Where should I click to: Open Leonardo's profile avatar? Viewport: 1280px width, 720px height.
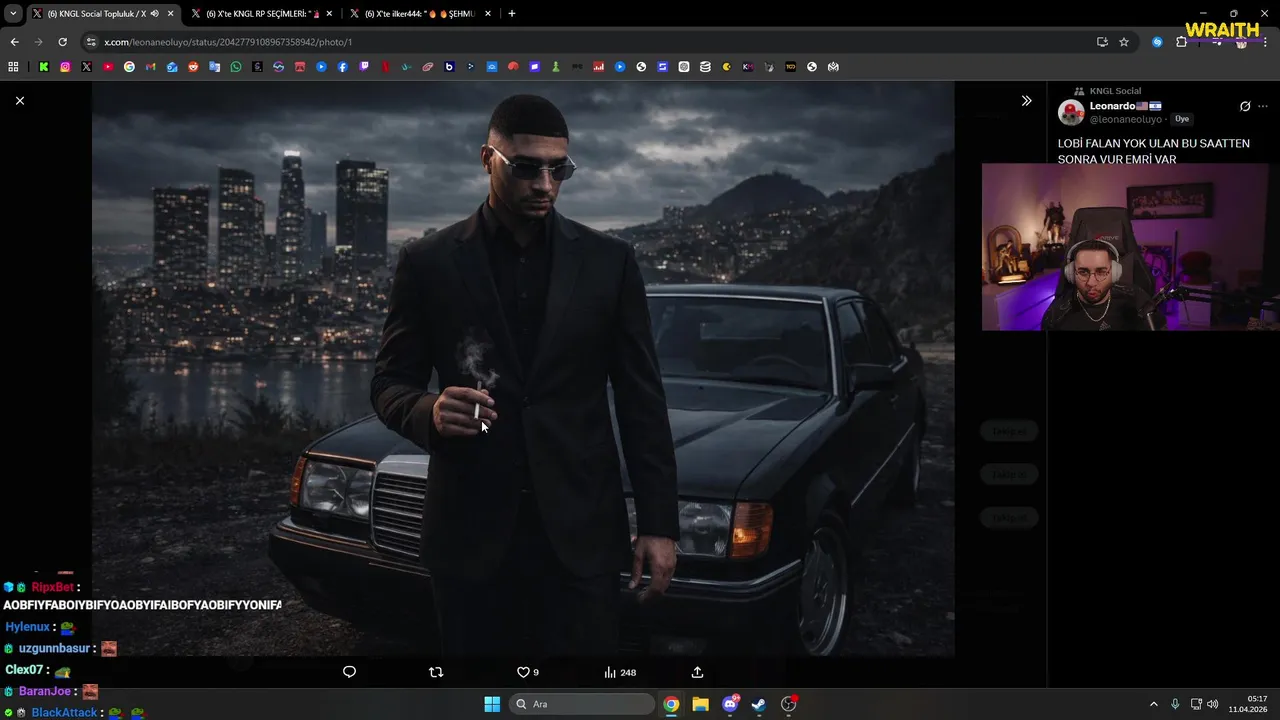pos(1071,112)
